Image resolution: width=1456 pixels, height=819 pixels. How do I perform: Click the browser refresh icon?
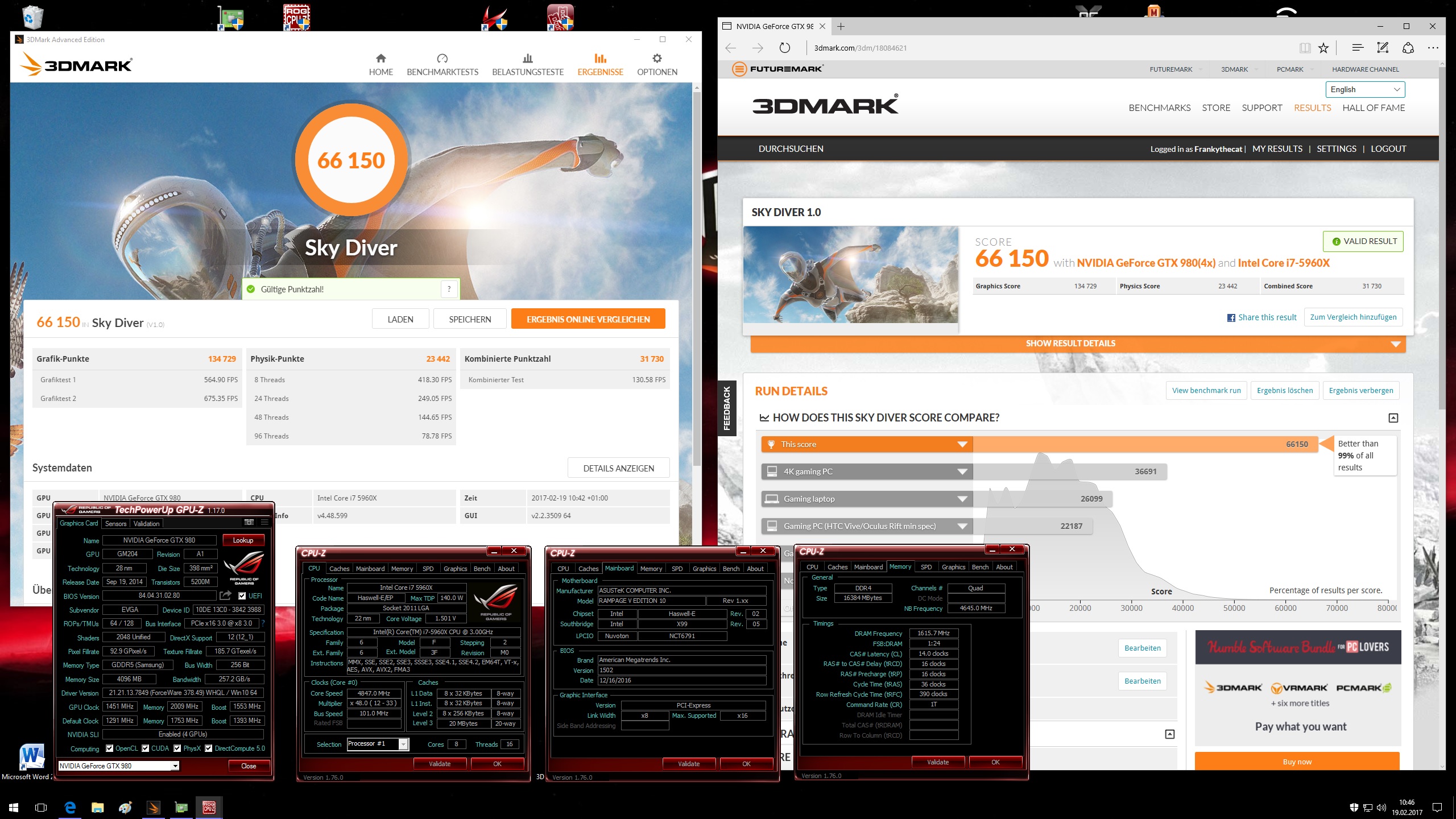(x=785, y=48)
